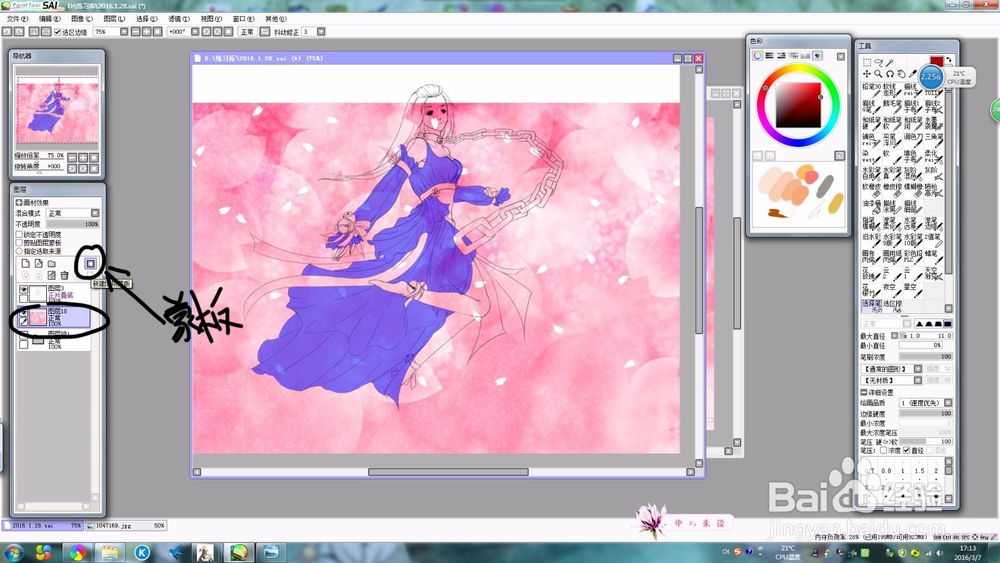Select the lasso selection tool
This screenshot has width=1000, height=563.
tap(878, 62)
